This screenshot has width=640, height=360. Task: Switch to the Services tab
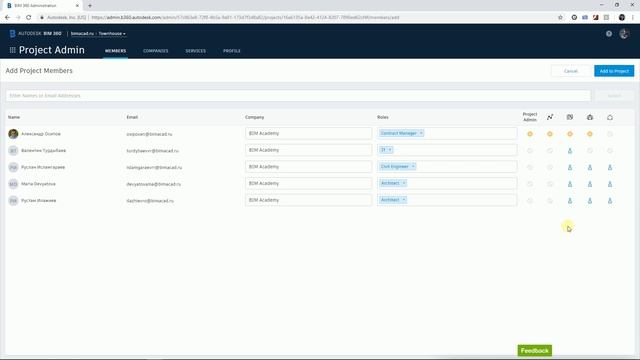click(196, 51)
